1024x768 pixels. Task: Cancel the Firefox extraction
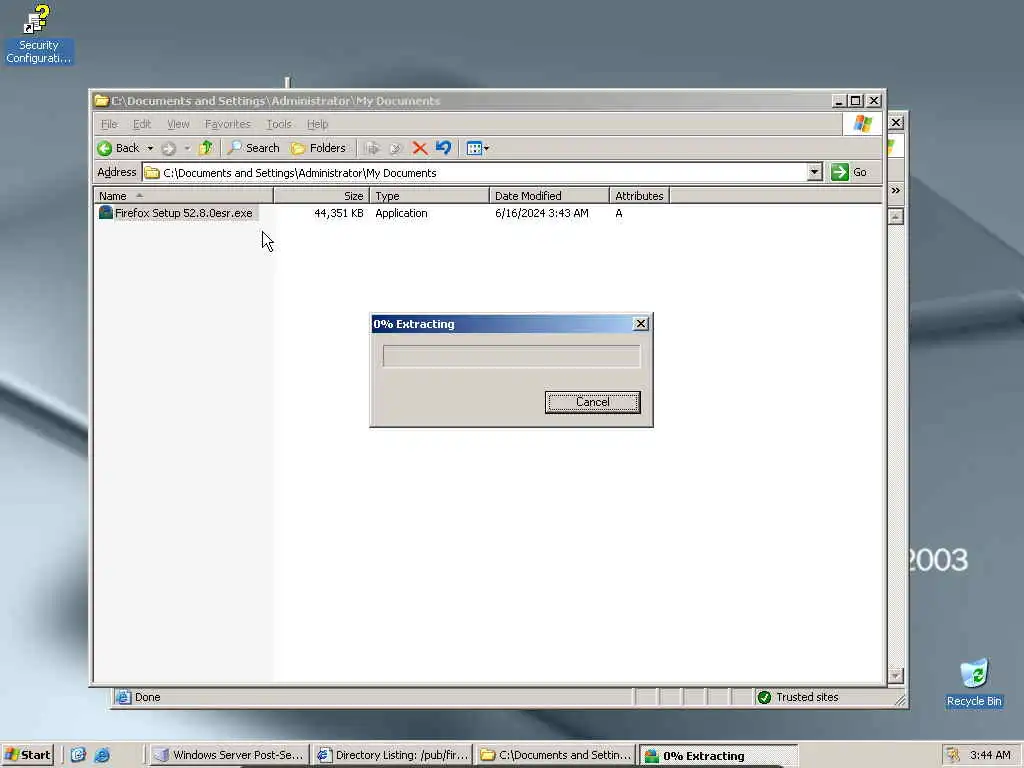coord(592,402)
